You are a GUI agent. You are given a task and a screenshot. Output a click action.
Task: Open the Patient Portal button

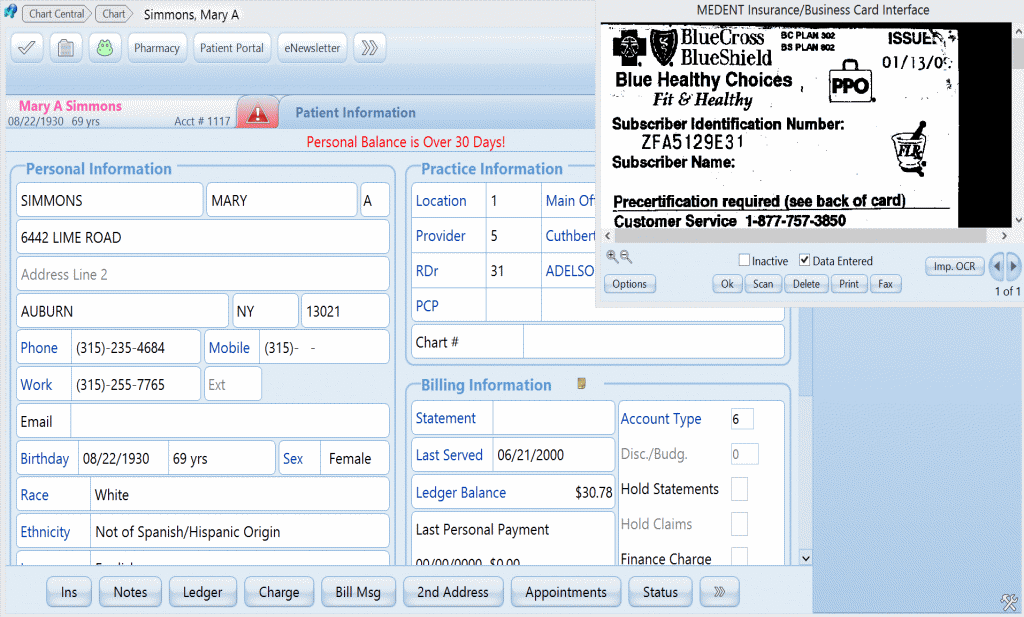(x=232, y=48)
